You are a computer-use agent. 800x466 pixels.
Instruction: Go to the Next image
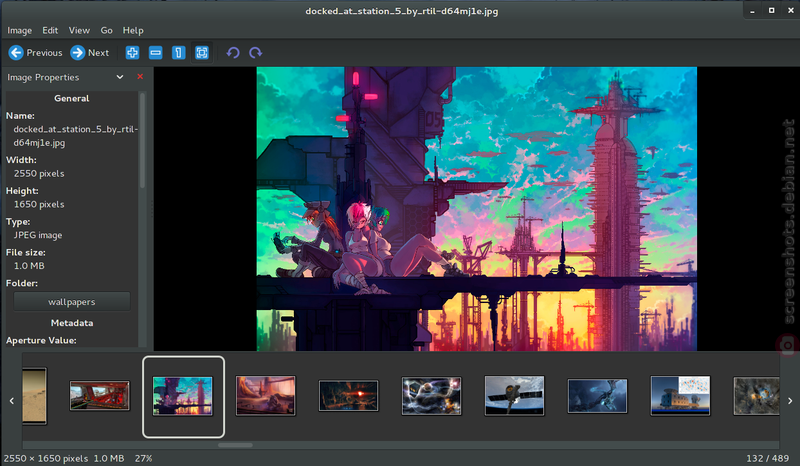tap(89, 53)
